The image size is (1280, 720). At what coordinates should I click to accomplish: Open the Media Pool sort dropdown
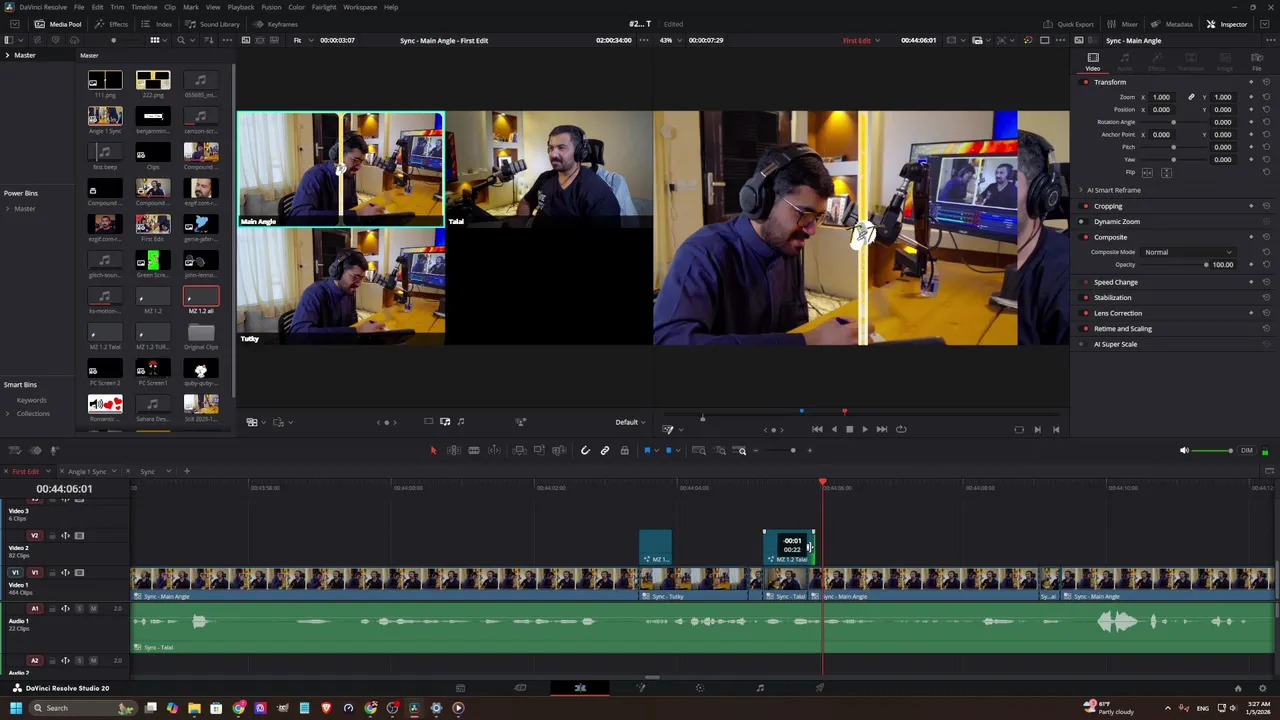(208, 40)
